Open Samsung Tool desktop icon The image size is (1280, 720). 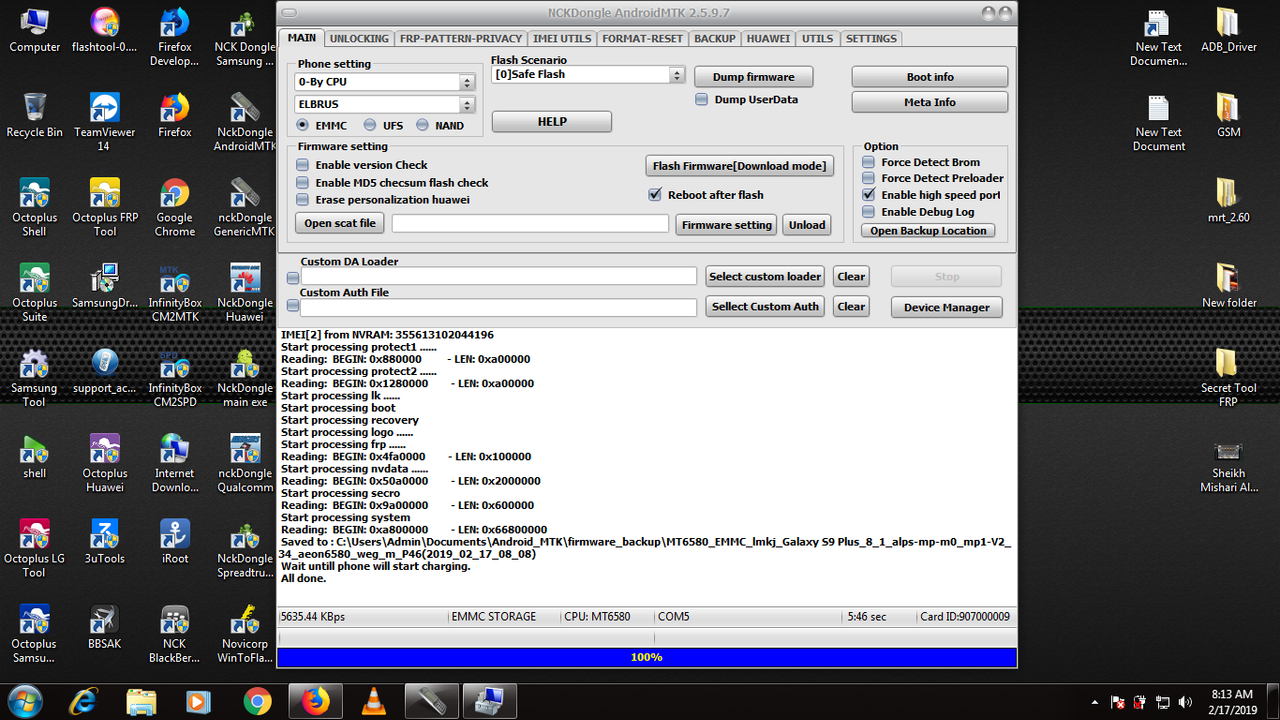point(35,378)
